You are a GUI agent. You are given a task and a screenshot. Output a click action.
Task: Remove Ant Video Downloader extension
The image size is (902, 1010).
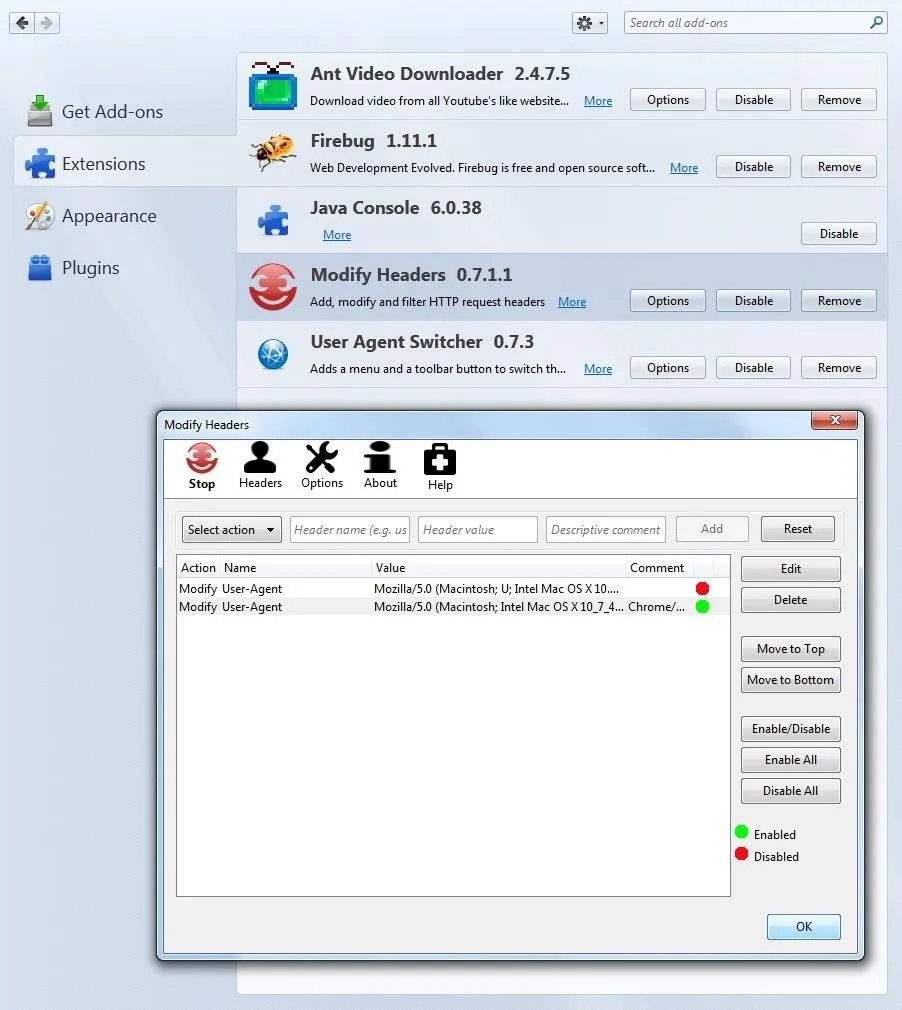pyautogui.click(x=839, y=100)
